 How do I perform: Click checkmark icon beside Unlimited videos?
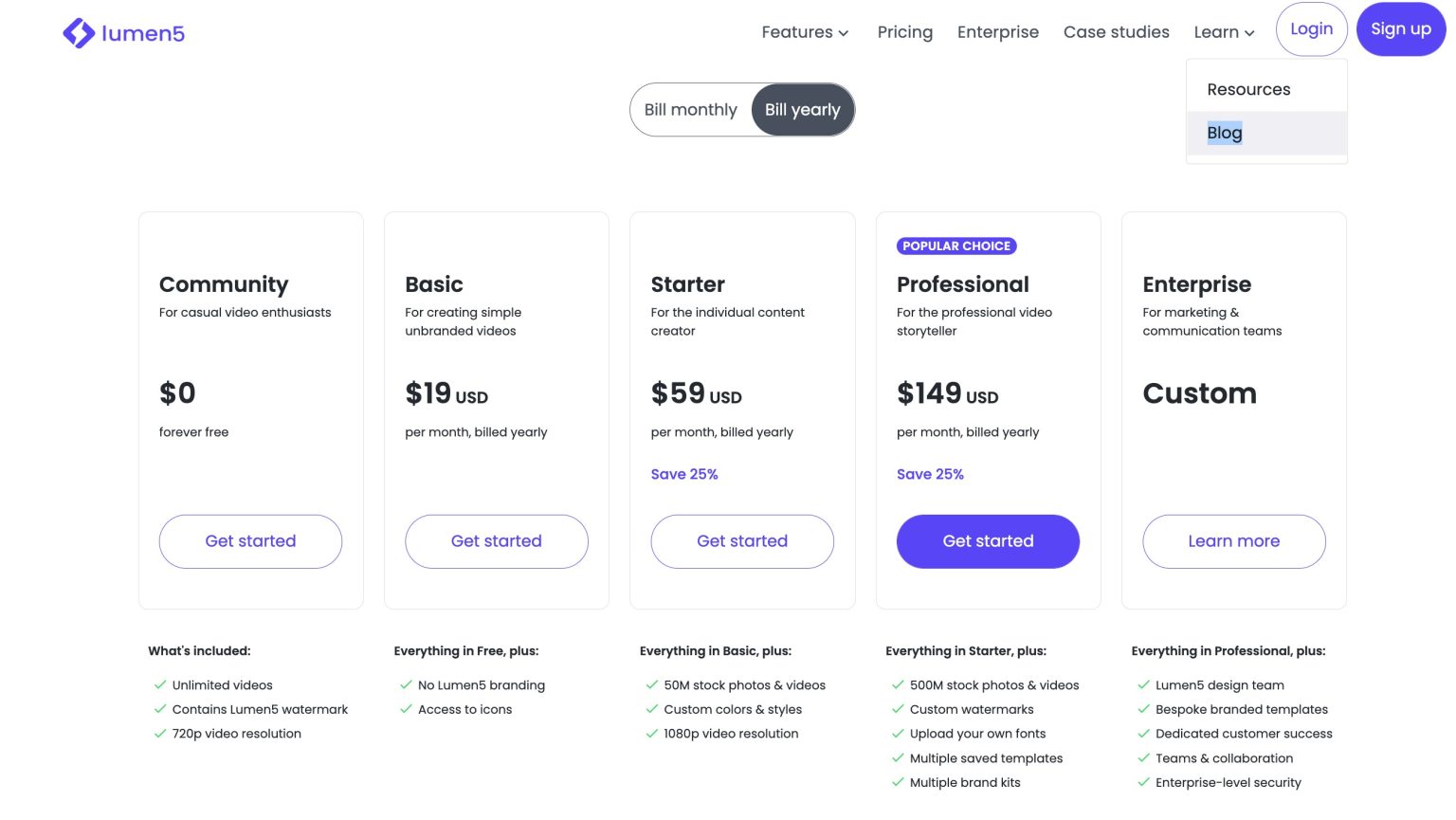[x=160, y=684]
